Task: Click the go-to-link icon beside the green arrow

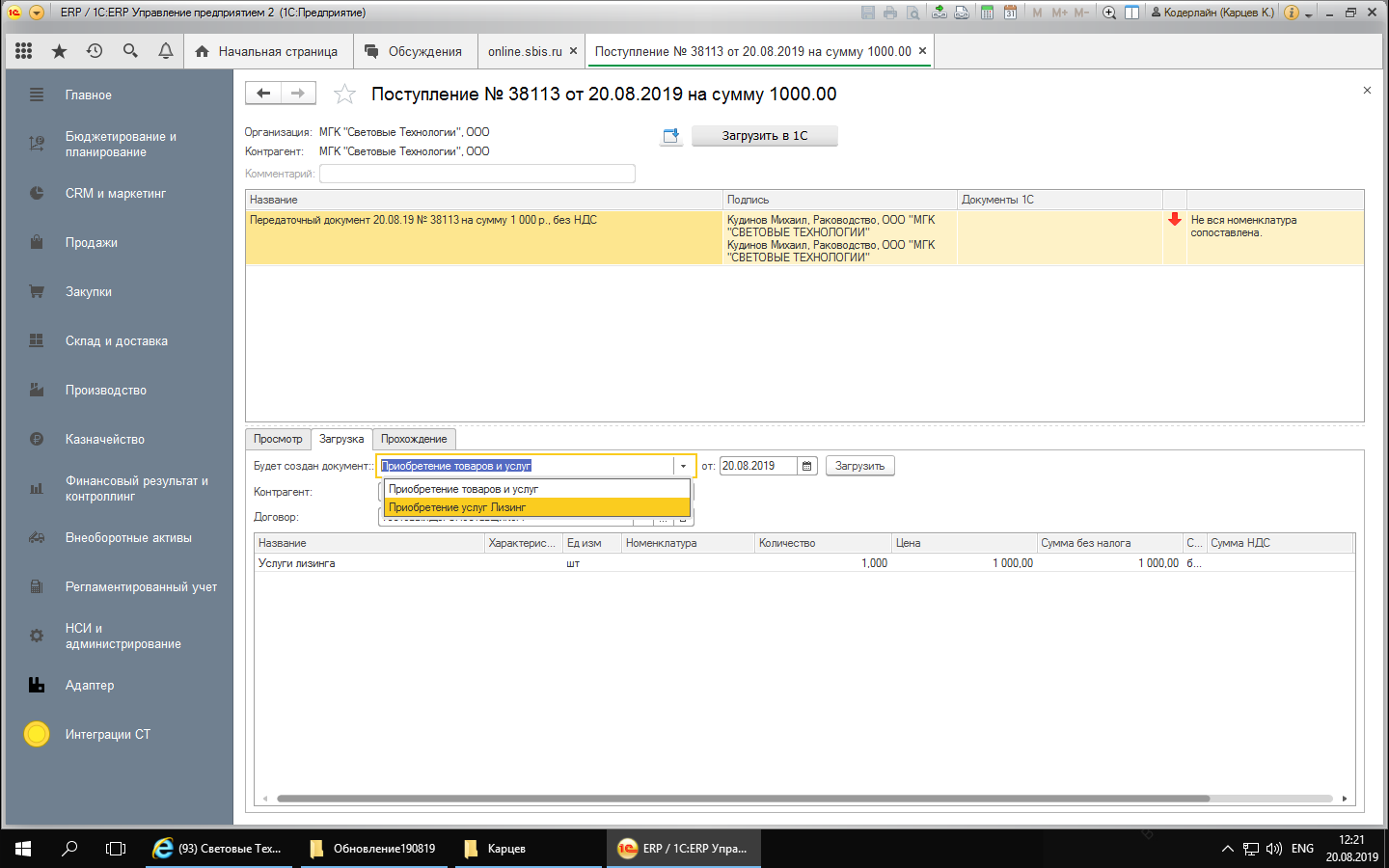Action: pyautogui.click(x=962, y=13)
